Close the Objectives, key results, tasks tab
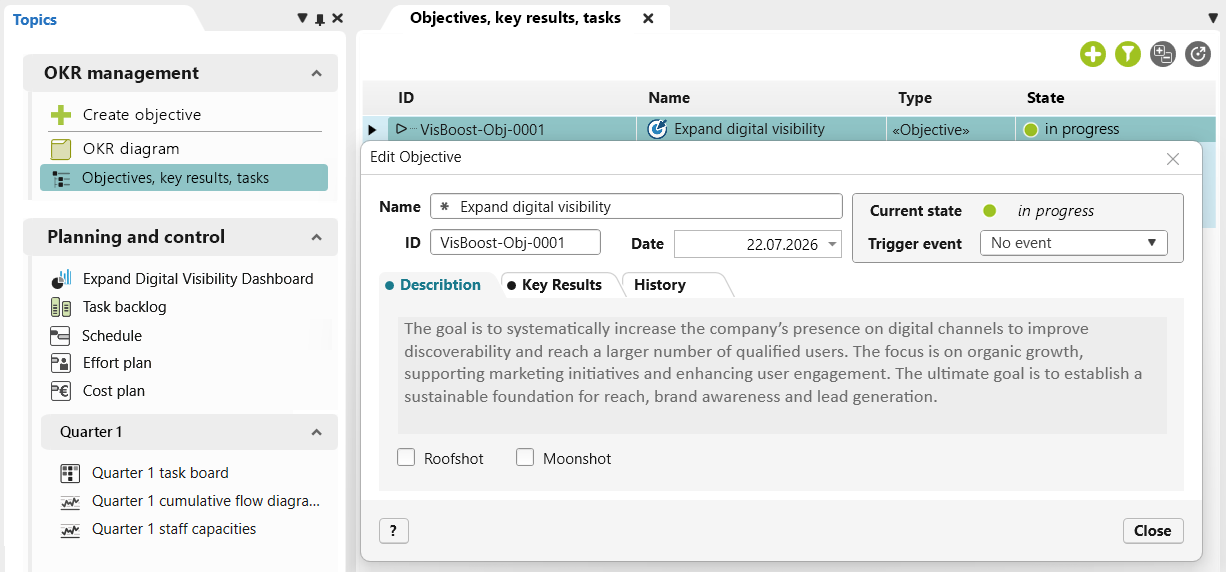1226x572 pixels. (x=648, y=18)
